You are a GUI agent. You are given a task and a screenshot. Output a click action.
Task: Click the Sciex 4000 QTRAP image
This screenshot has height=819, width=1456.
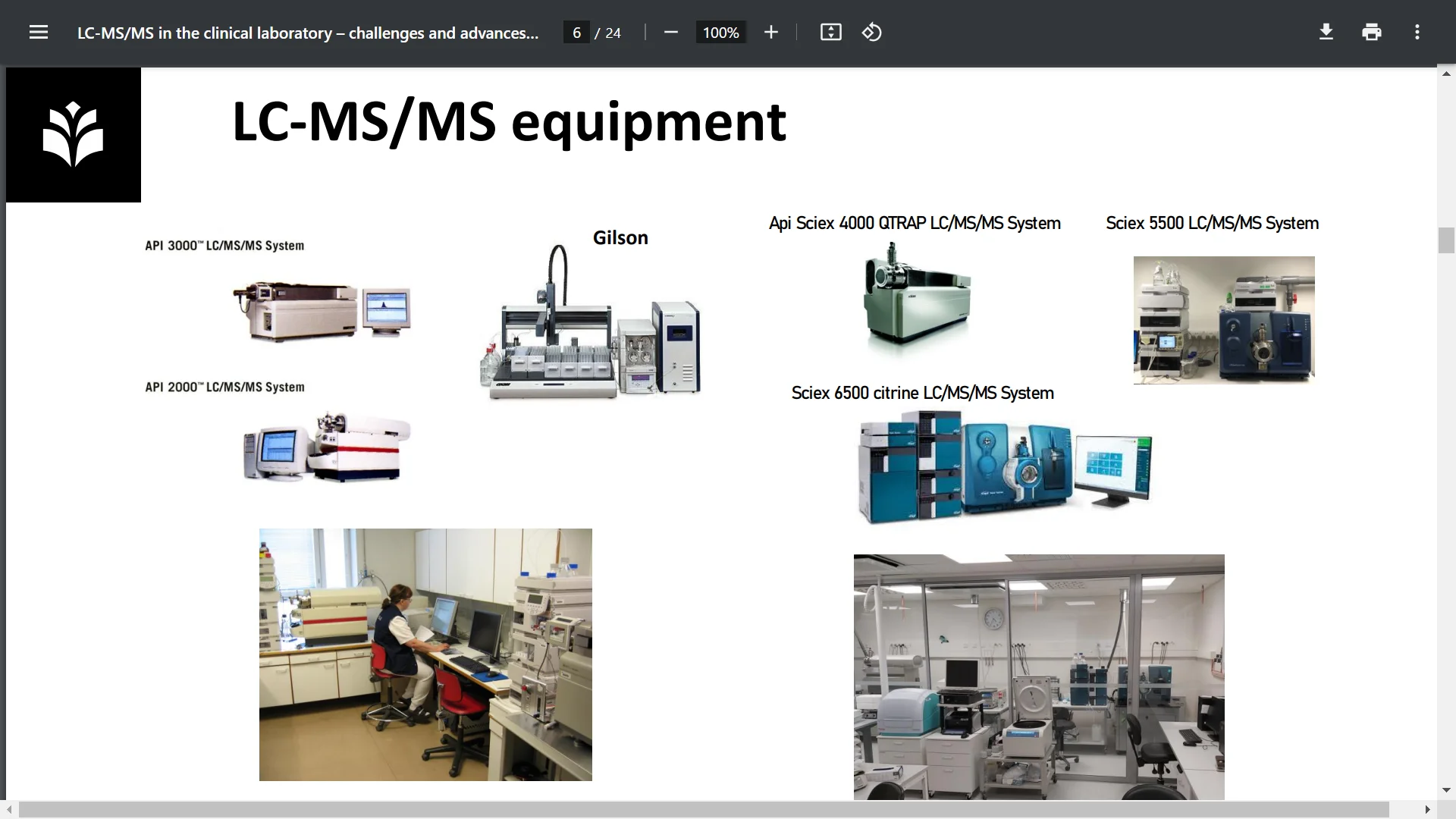917,298
